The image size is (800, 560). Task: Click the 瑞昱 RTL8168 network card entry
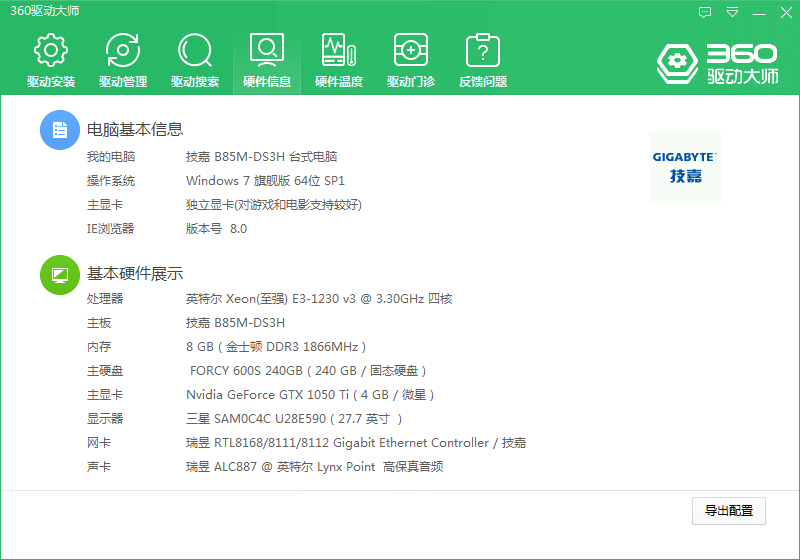pyautogui.click(x=355, y=443)
